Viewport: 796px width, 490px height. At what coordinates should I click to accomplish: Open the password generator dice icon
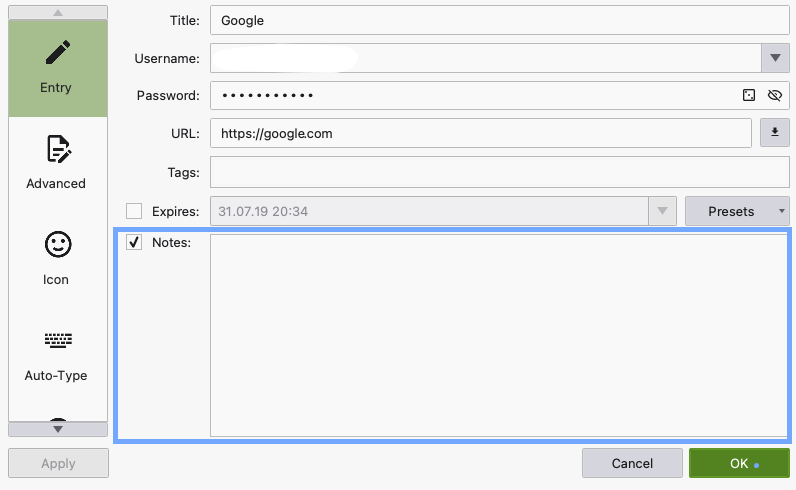(749, 95)
